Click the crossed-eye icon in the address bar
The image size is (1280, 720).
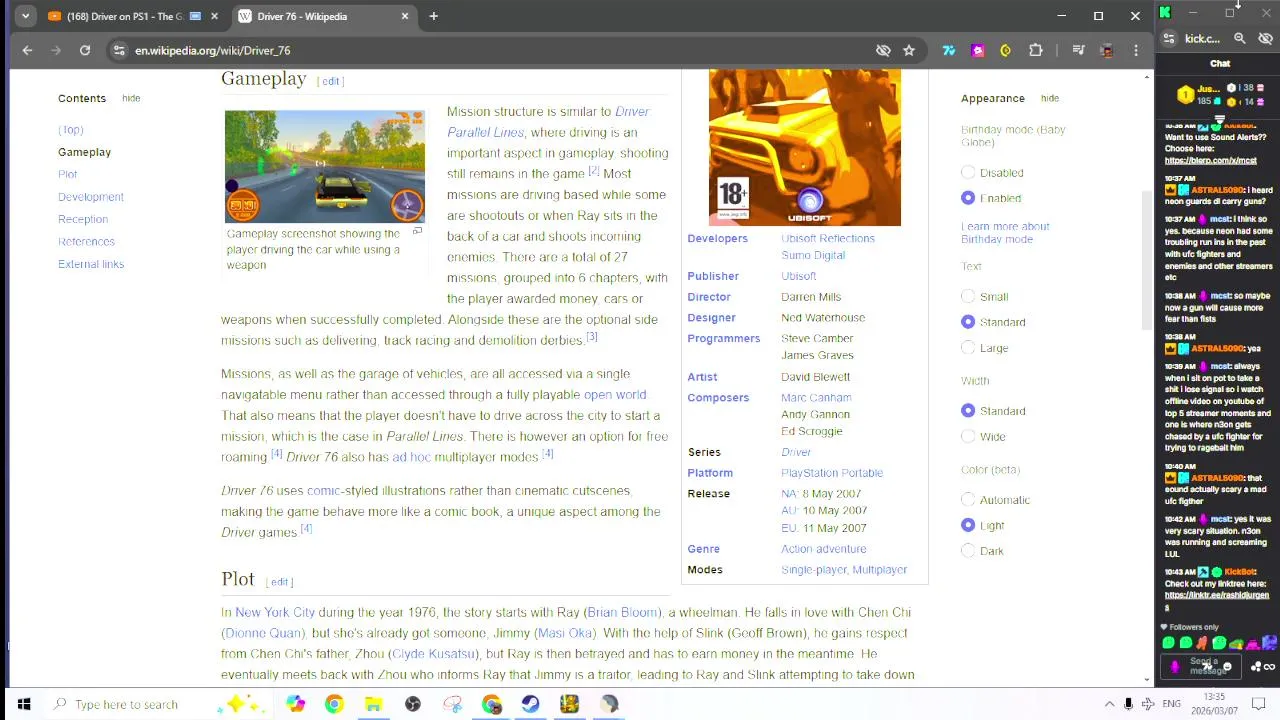[883, 50]
